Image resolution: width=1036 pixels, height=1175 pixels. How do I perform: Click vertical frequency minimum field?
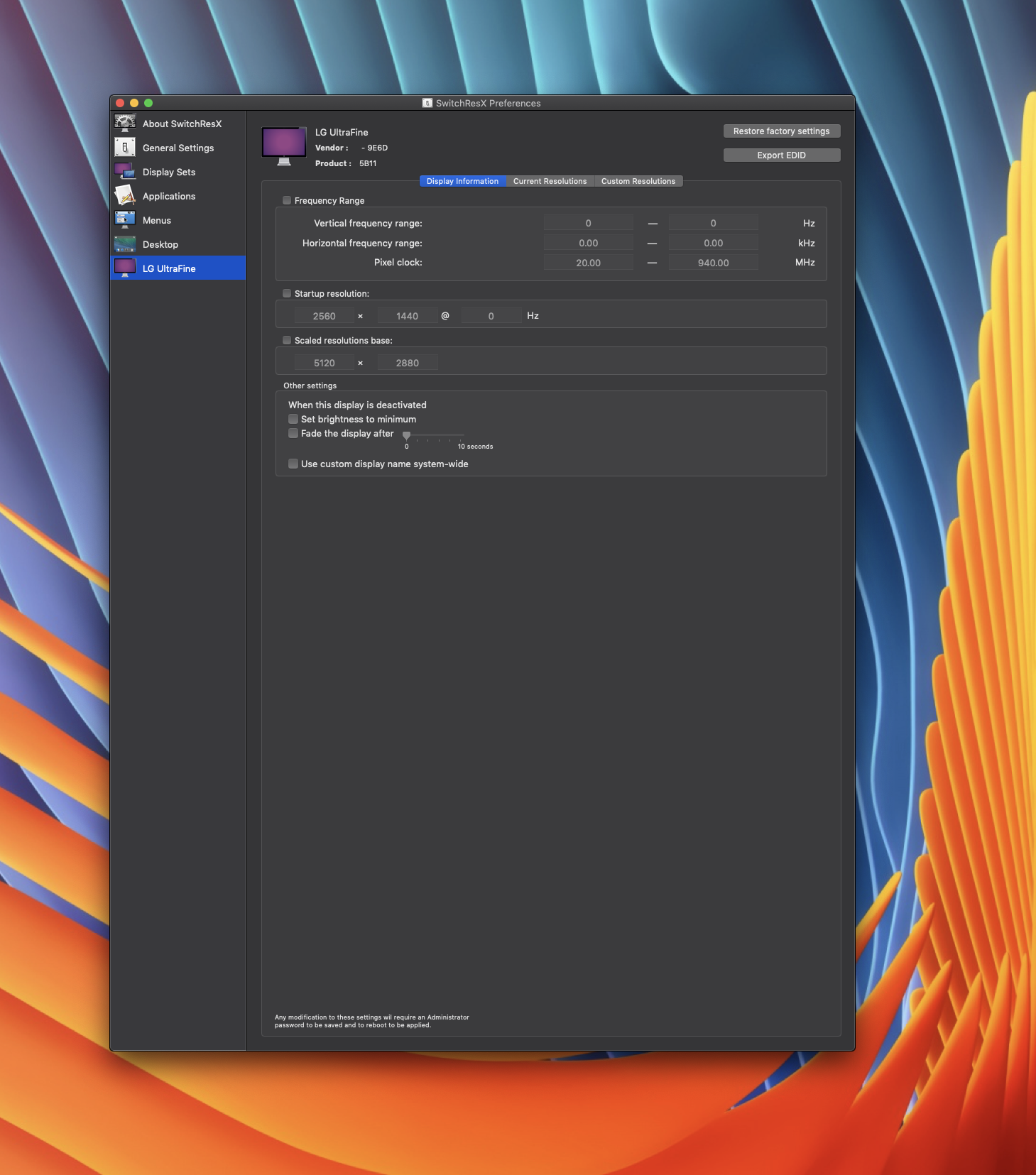click(x=588, y=223)
